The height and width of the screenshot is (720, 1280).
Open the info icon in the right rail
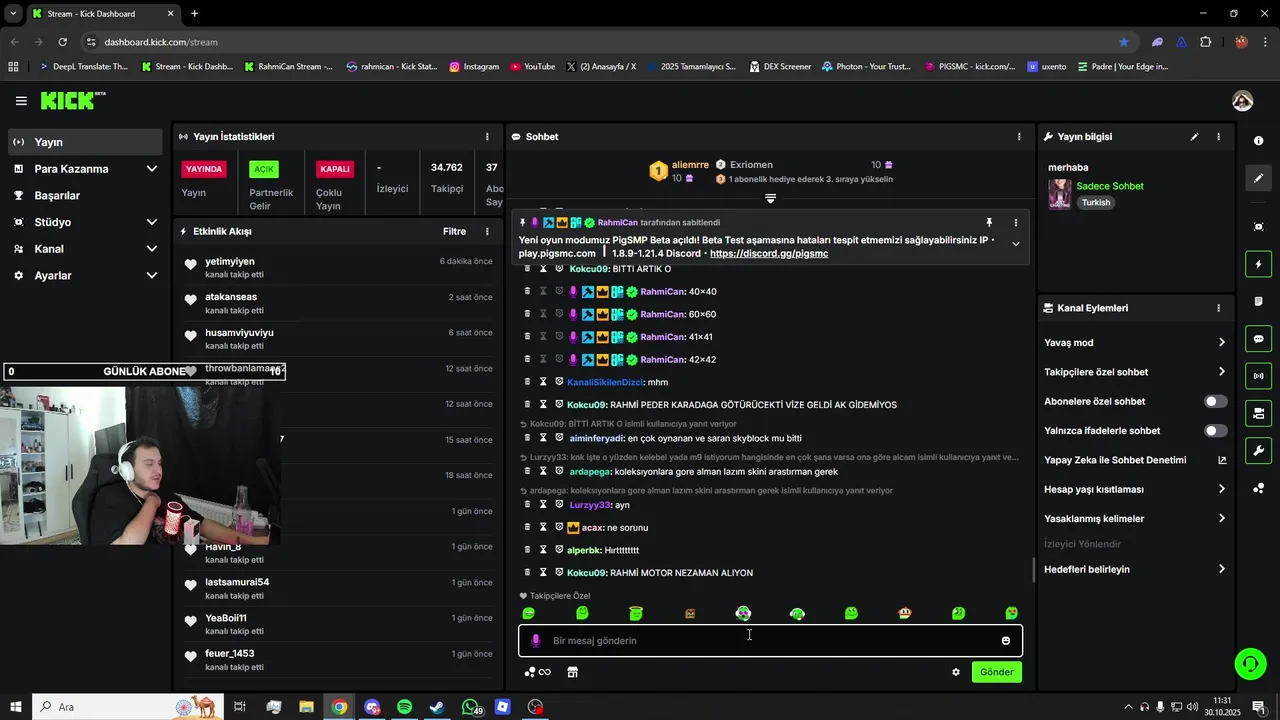click(x=1258, y=141)
